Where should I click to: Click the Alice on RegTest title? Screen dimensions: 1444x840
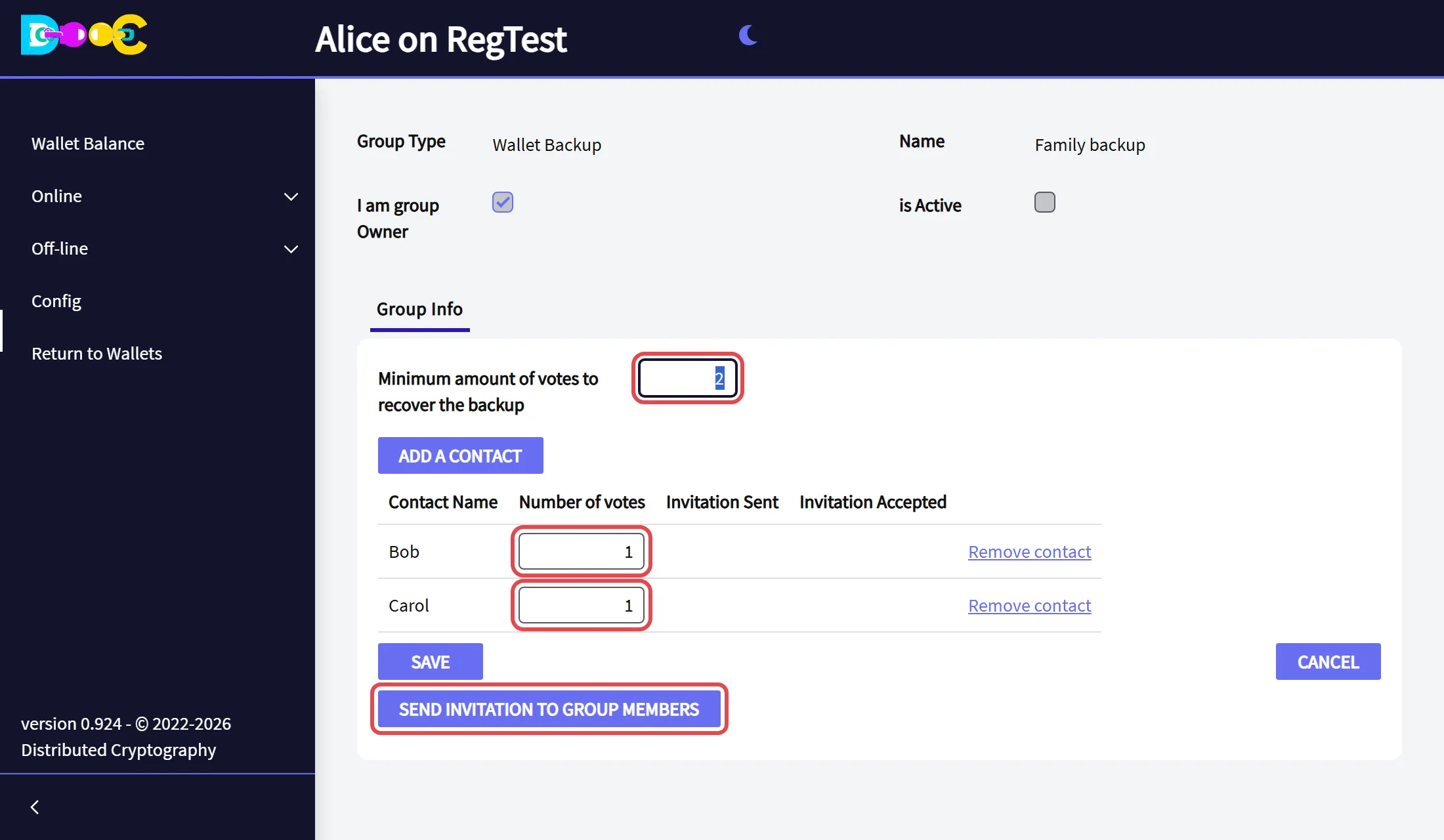[440, 39]
